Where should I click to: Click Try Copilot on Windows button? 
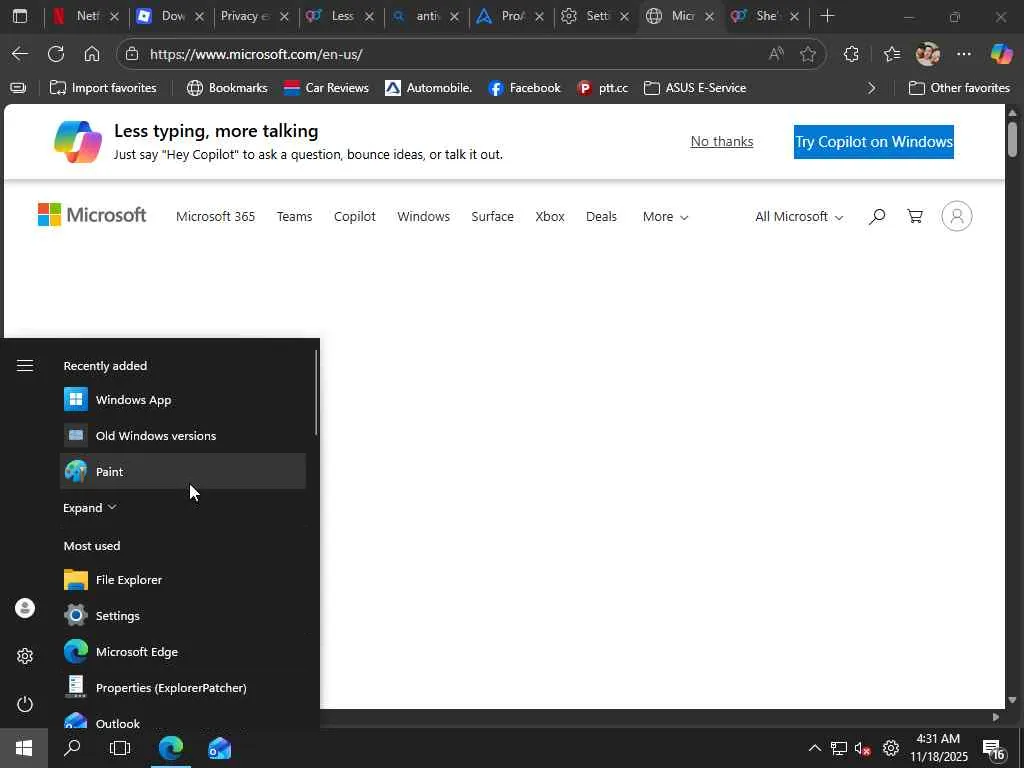[874, 142]
